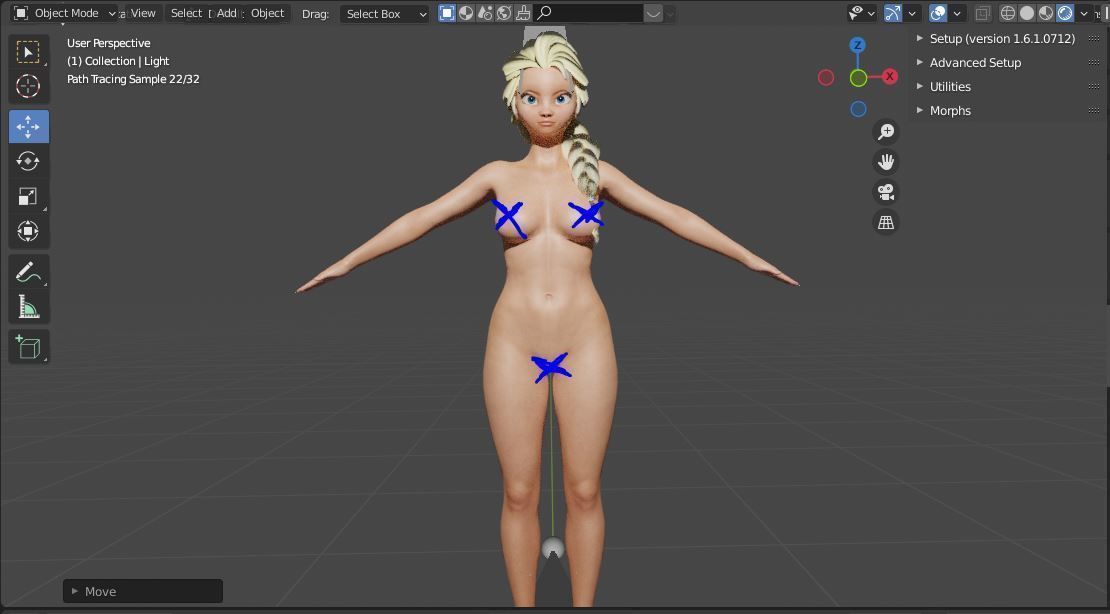Open the Drag Select Box dropdown
Screen dimensions: 1110x614
coord(384,13)
